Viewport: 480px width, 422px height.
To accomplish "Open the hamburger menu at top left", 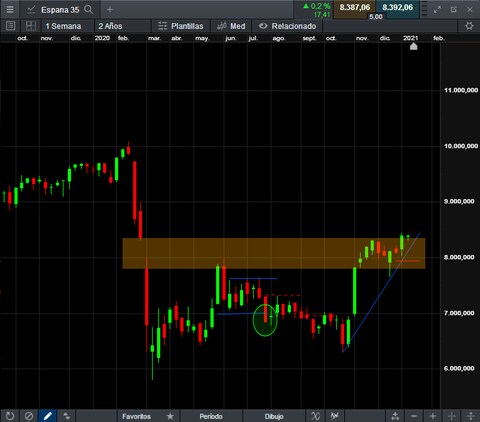I will tap(10, 9).
